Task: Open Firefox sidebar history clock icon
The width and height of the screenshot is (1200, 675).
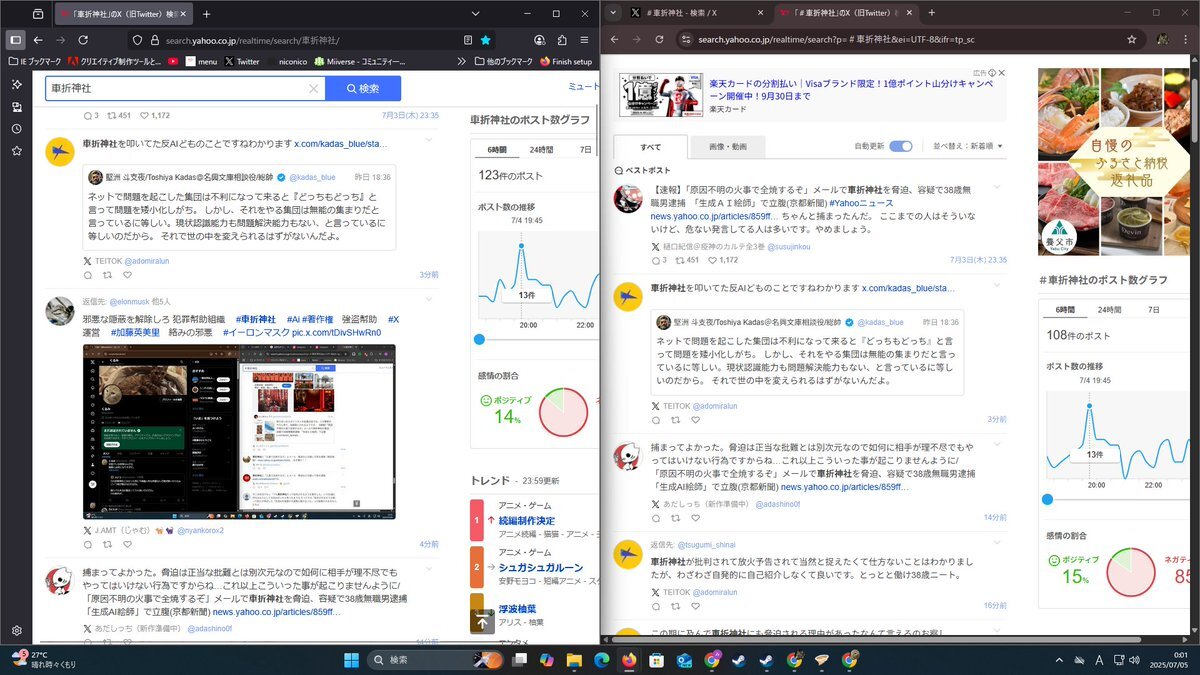Action: click(16, 129)
